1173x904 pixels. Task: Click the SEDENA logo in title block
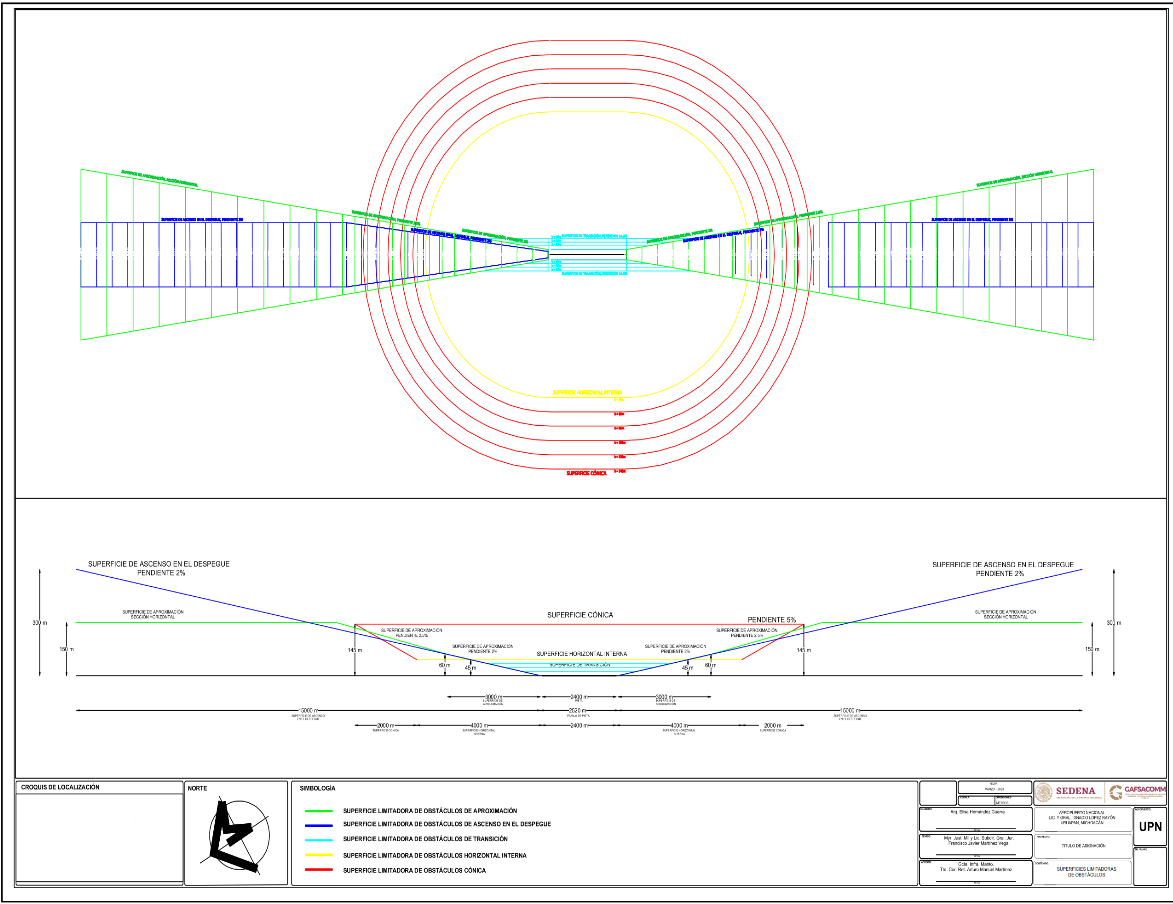pyautogui.click(x=1069, y=791)
